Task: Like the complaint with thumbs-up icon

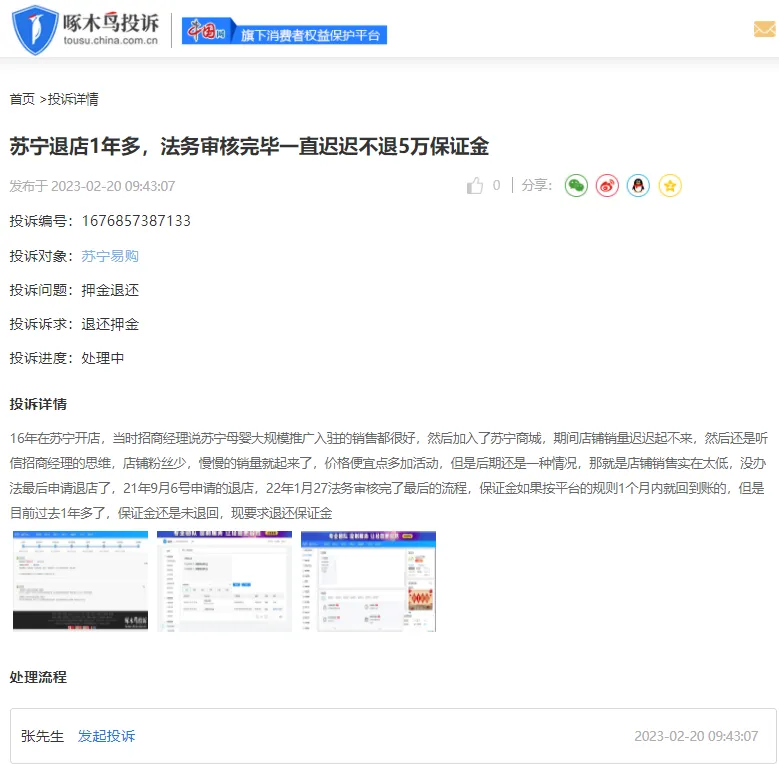Action: [x=475, y=186]
